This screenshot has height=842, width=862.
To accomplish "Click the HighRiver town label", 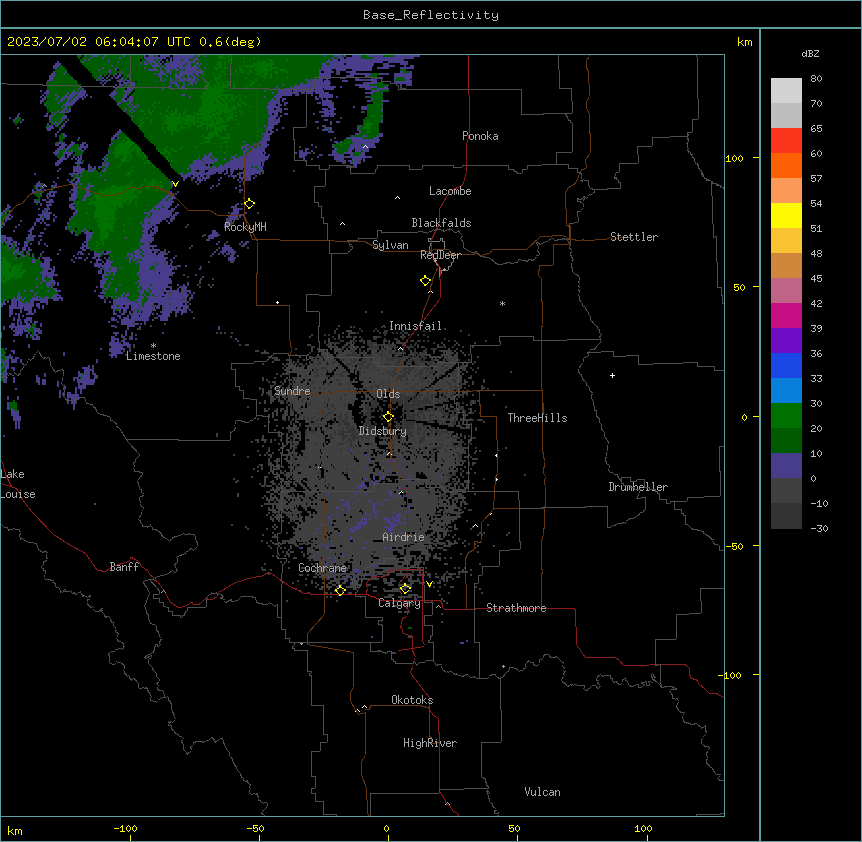I will click(x=430, y=743).
